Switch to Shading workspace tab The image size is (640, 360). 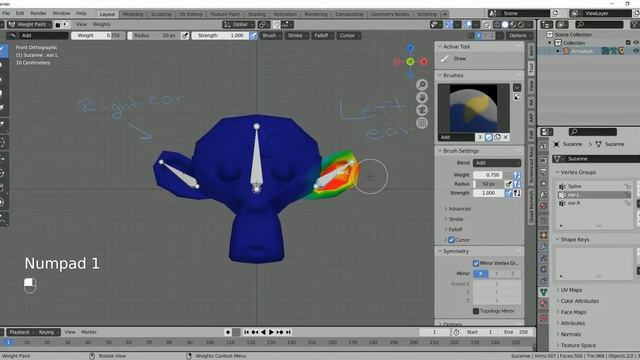257,14
